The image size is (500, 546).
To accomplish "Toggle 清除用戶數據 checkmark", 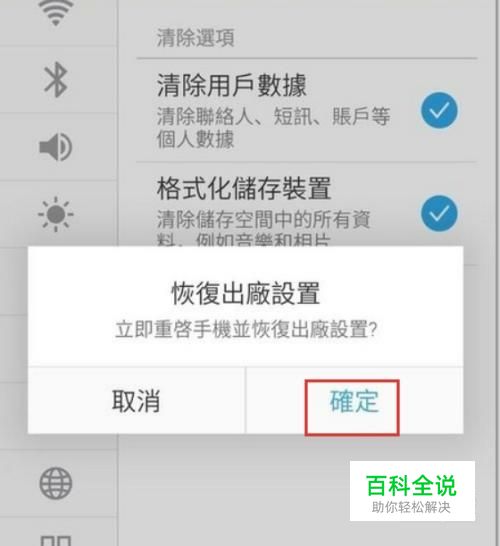I will (x=439, y=110).
